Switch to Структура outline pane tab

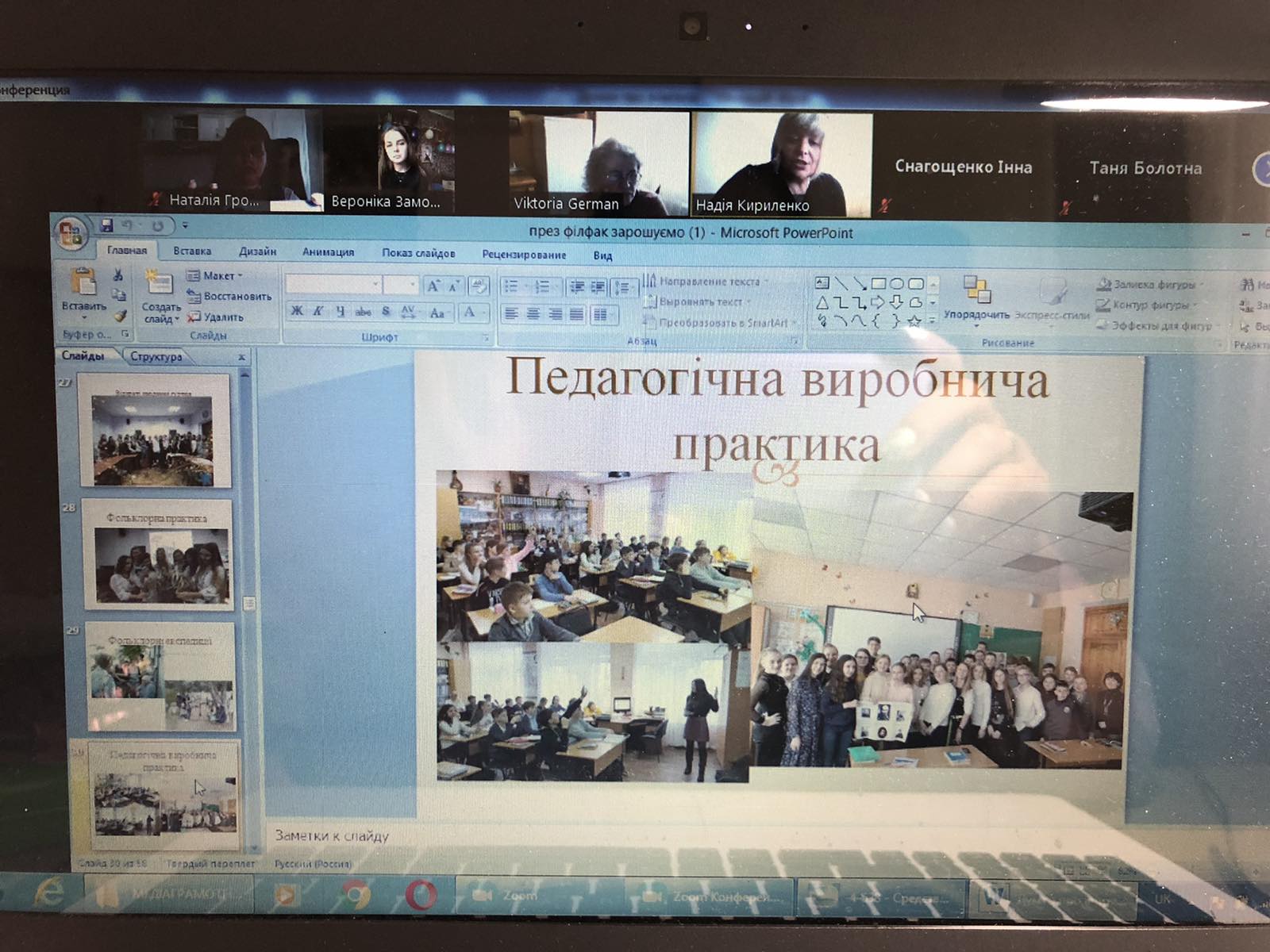tap(156, 357)
